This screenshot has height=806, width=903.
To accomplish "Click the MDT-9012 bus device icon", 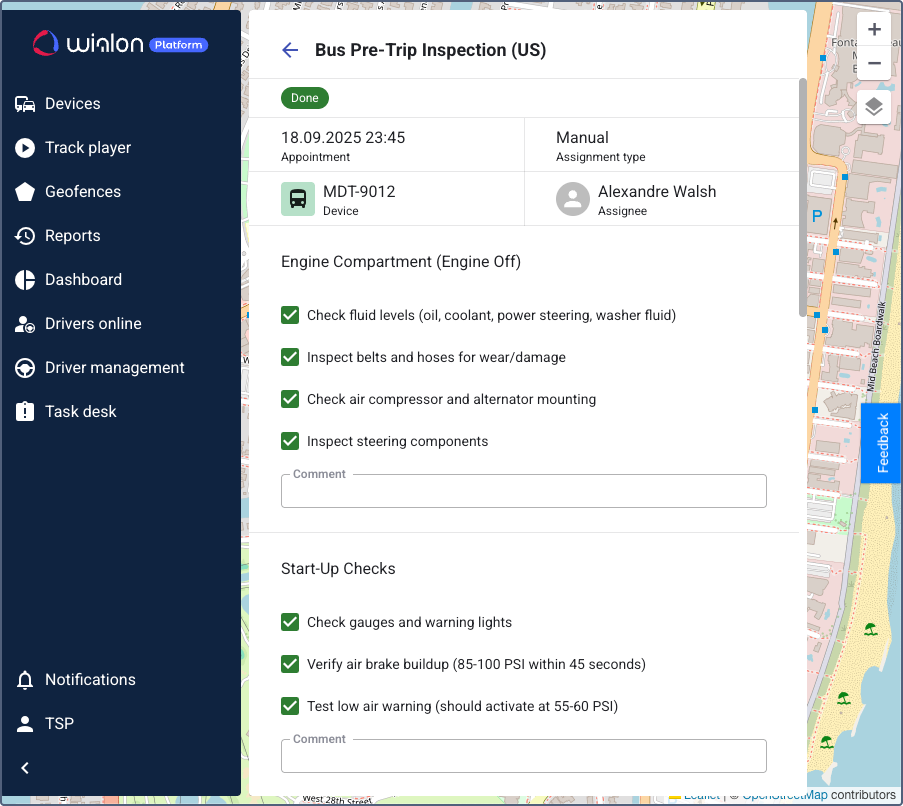I will pos(298,199).
